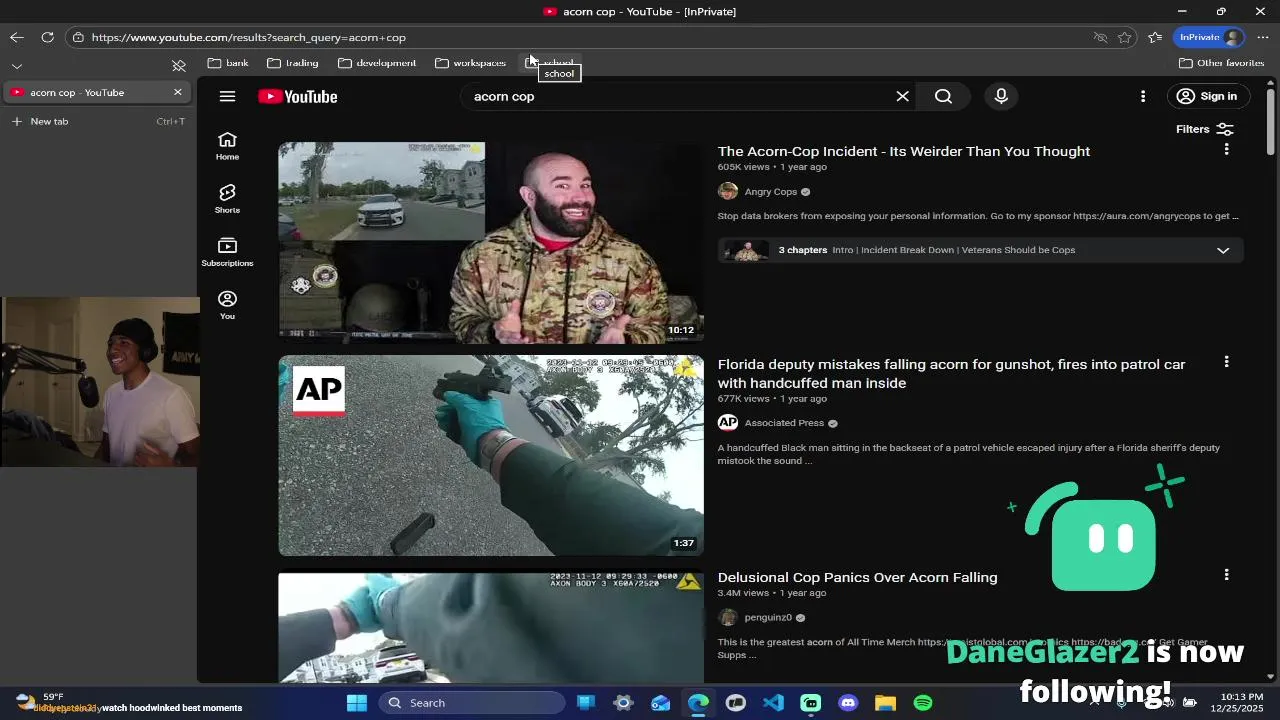Click the InPrivate profile button

[x=1210, y=37]
